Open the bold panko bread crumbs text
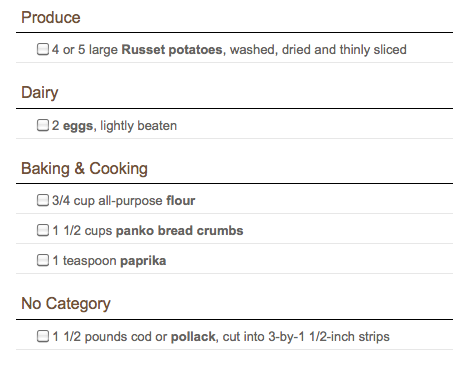 (x=179, y=231)
